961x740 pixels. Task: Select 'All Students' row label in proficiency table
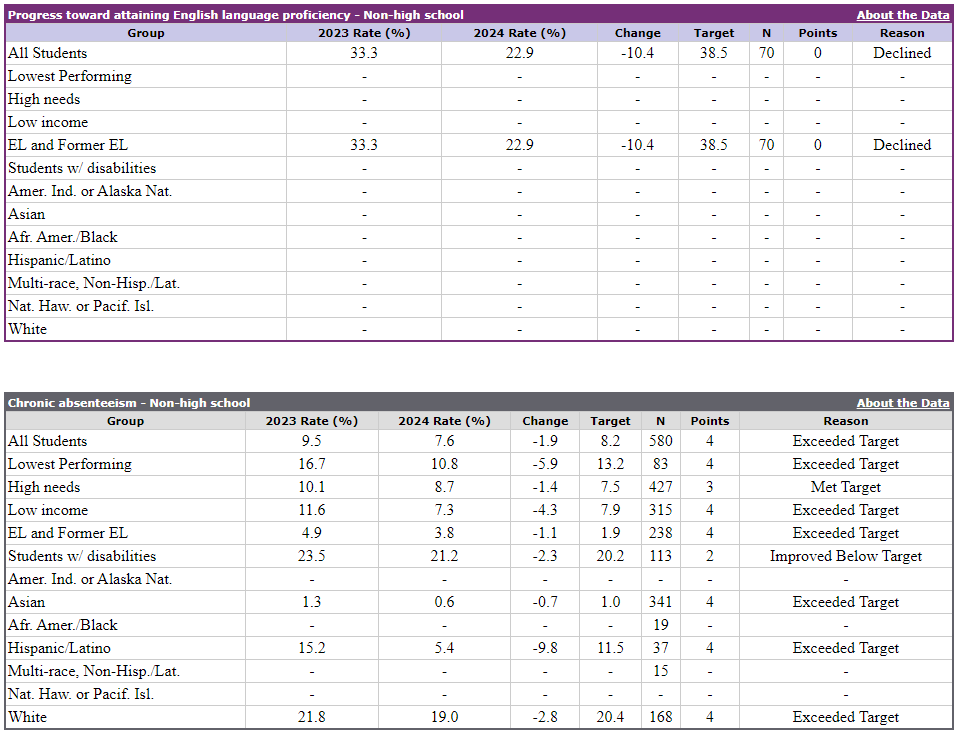pos(47,53)
